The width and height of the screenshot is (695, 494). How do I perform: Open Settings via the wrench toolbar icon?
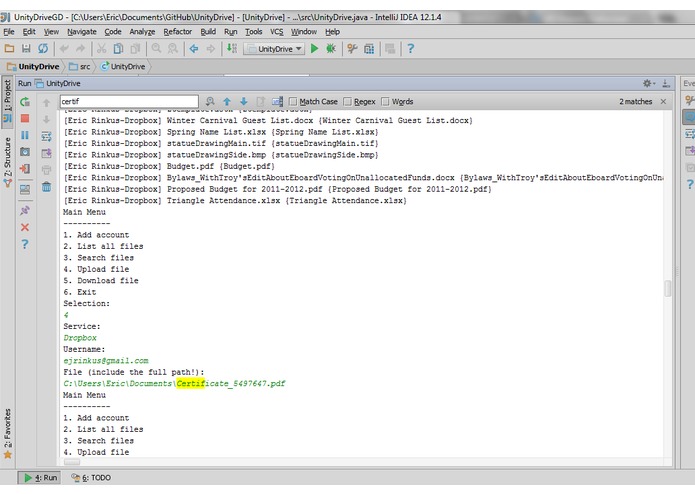[352, 49]
